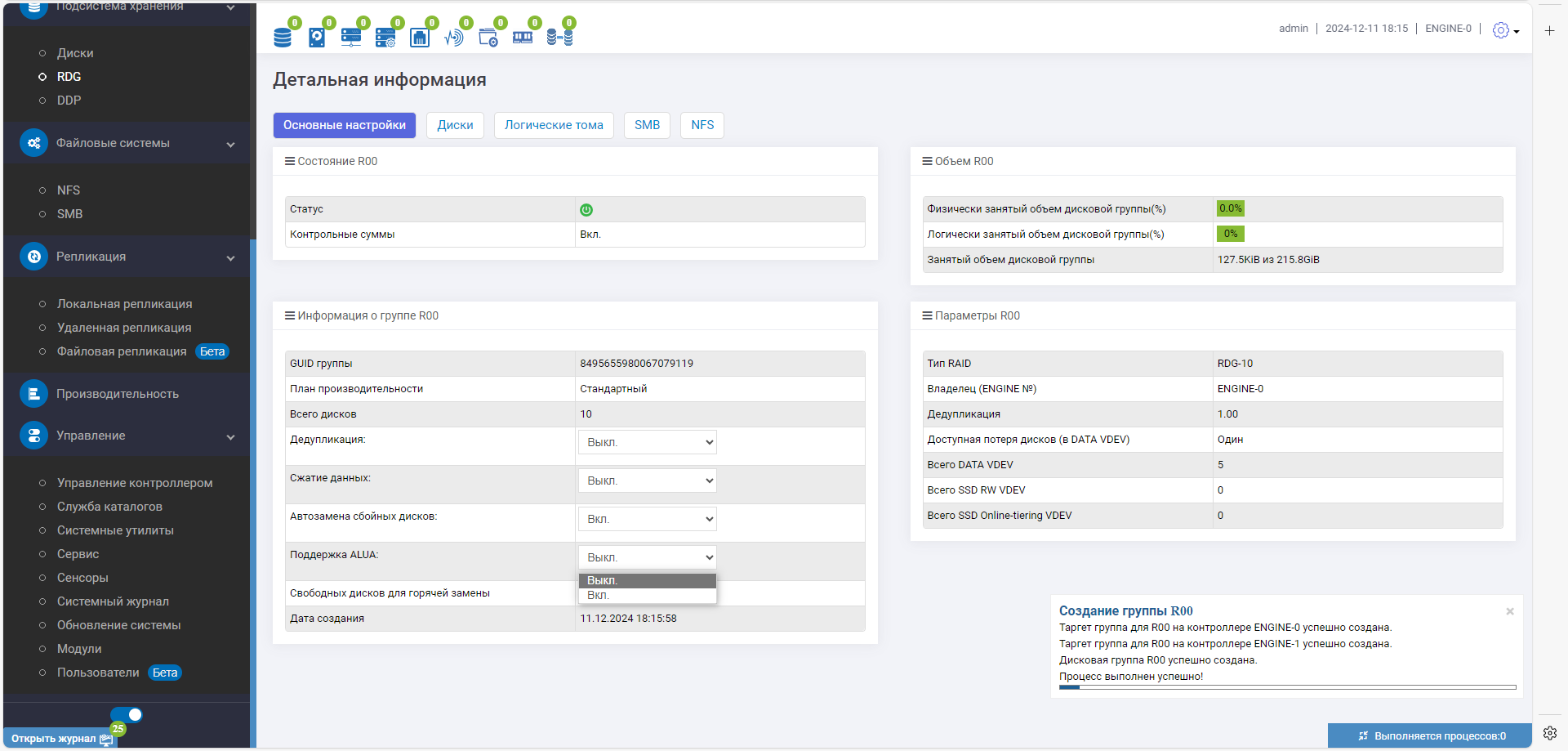Click the green power status indicator

[586, 210]
